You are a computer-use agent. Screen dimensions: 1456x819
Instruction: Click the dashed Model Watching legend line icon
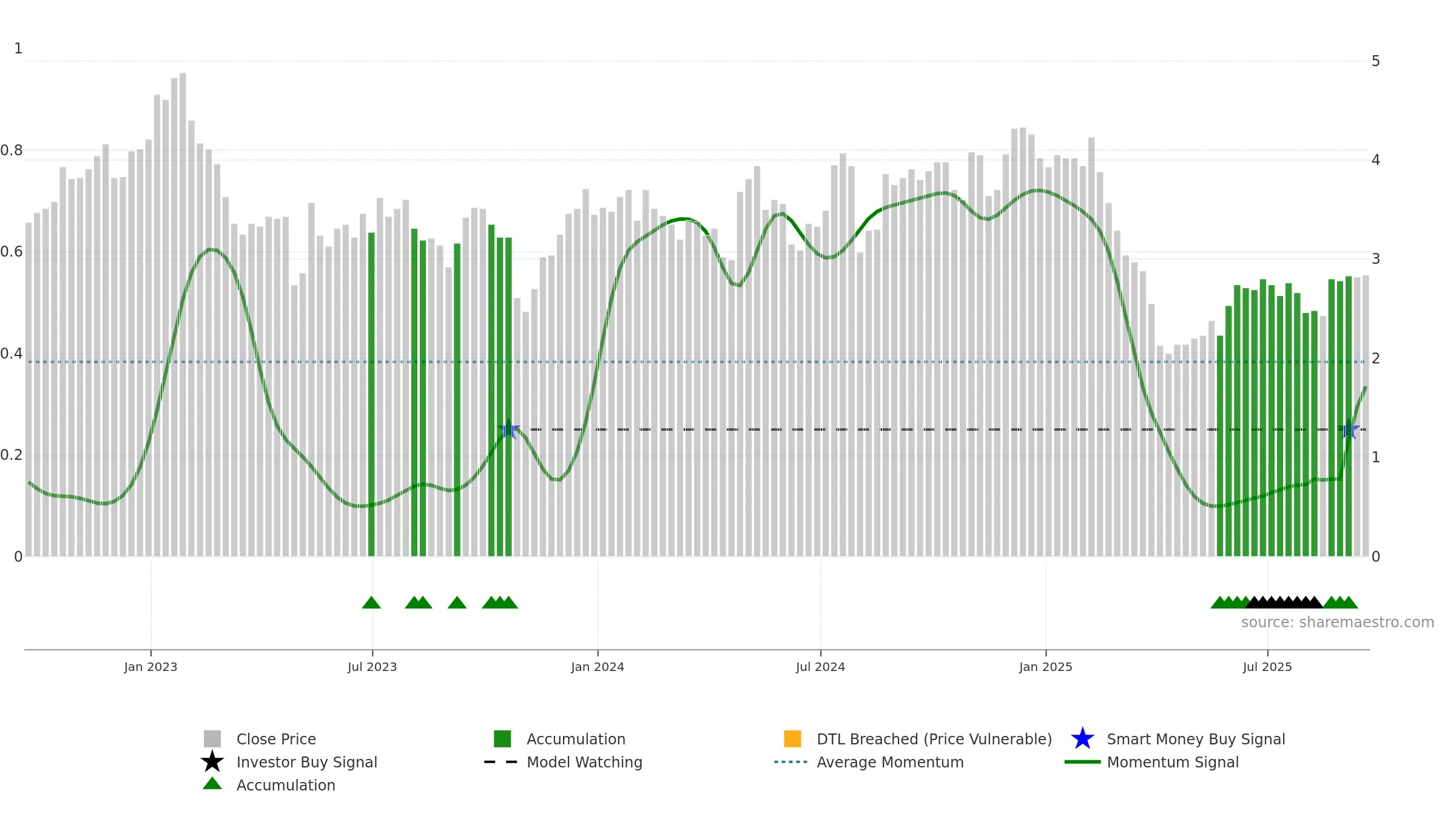[x=501, y=762]
